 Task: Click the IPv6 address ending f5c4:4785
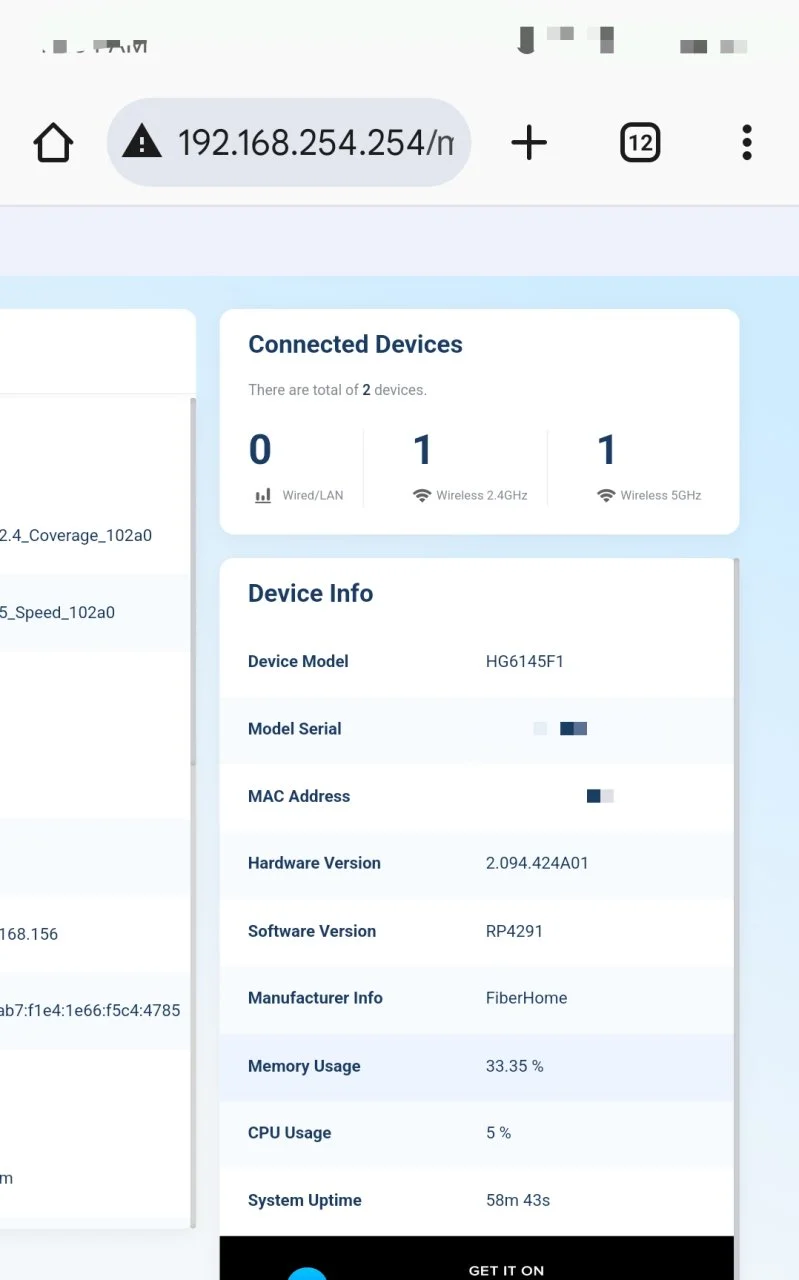[90, 1010]
